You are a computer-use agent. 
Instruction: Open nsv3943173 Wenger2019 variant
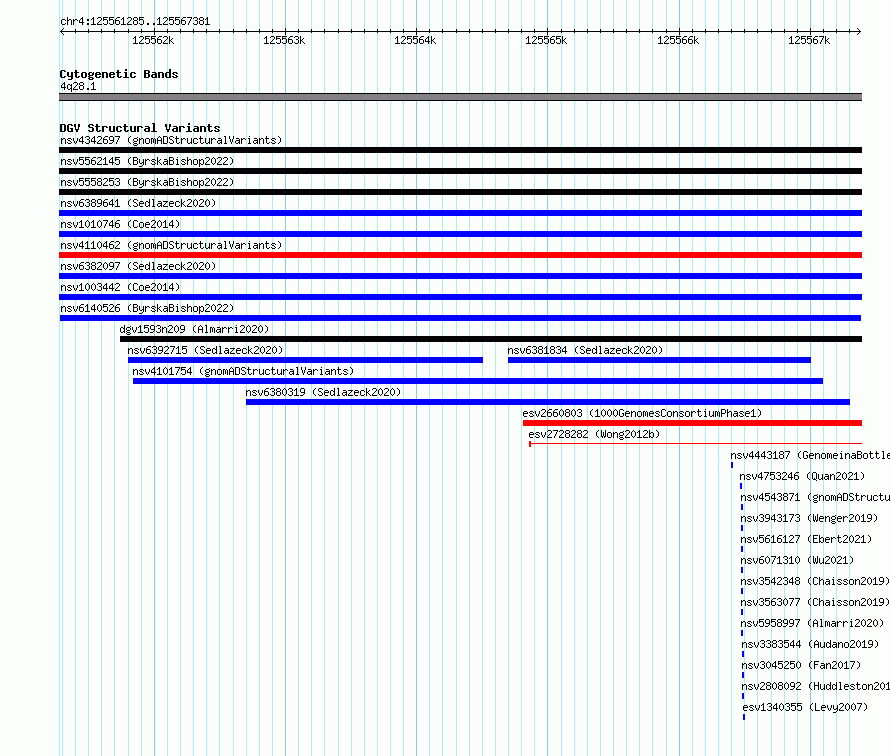(x=809, y=518)
